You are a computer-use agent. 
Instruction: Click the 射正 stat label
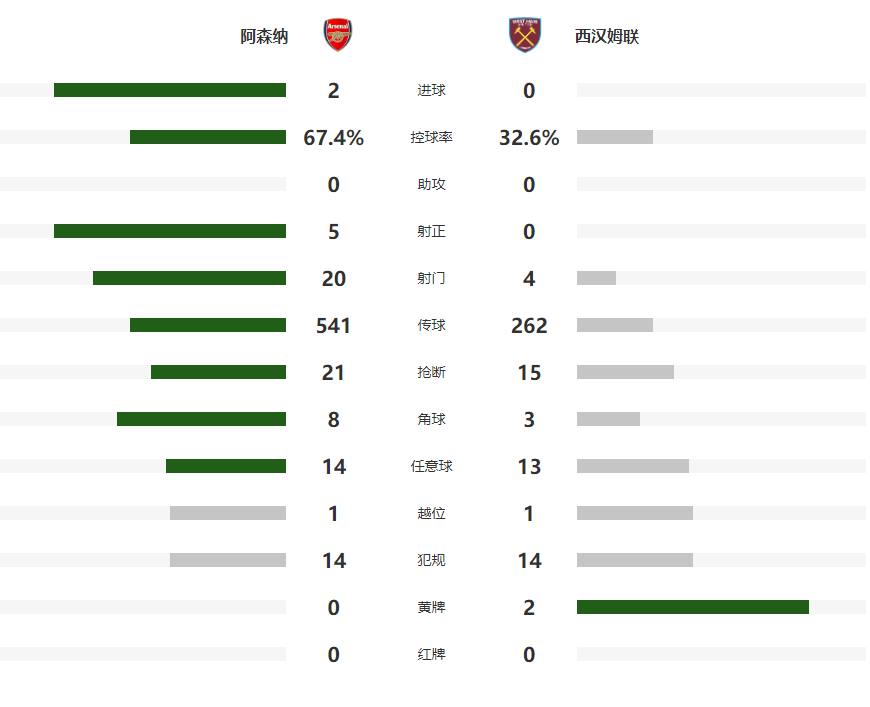tap(432, 231)
